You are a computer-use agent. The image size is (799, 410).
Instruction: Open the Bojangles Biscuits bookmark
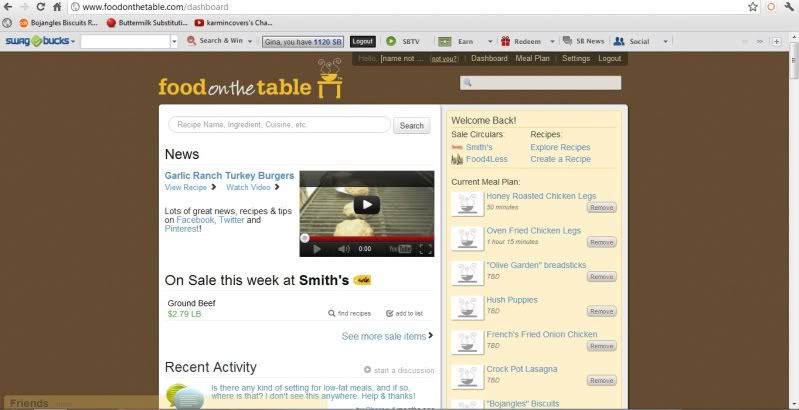pos(59,22)
